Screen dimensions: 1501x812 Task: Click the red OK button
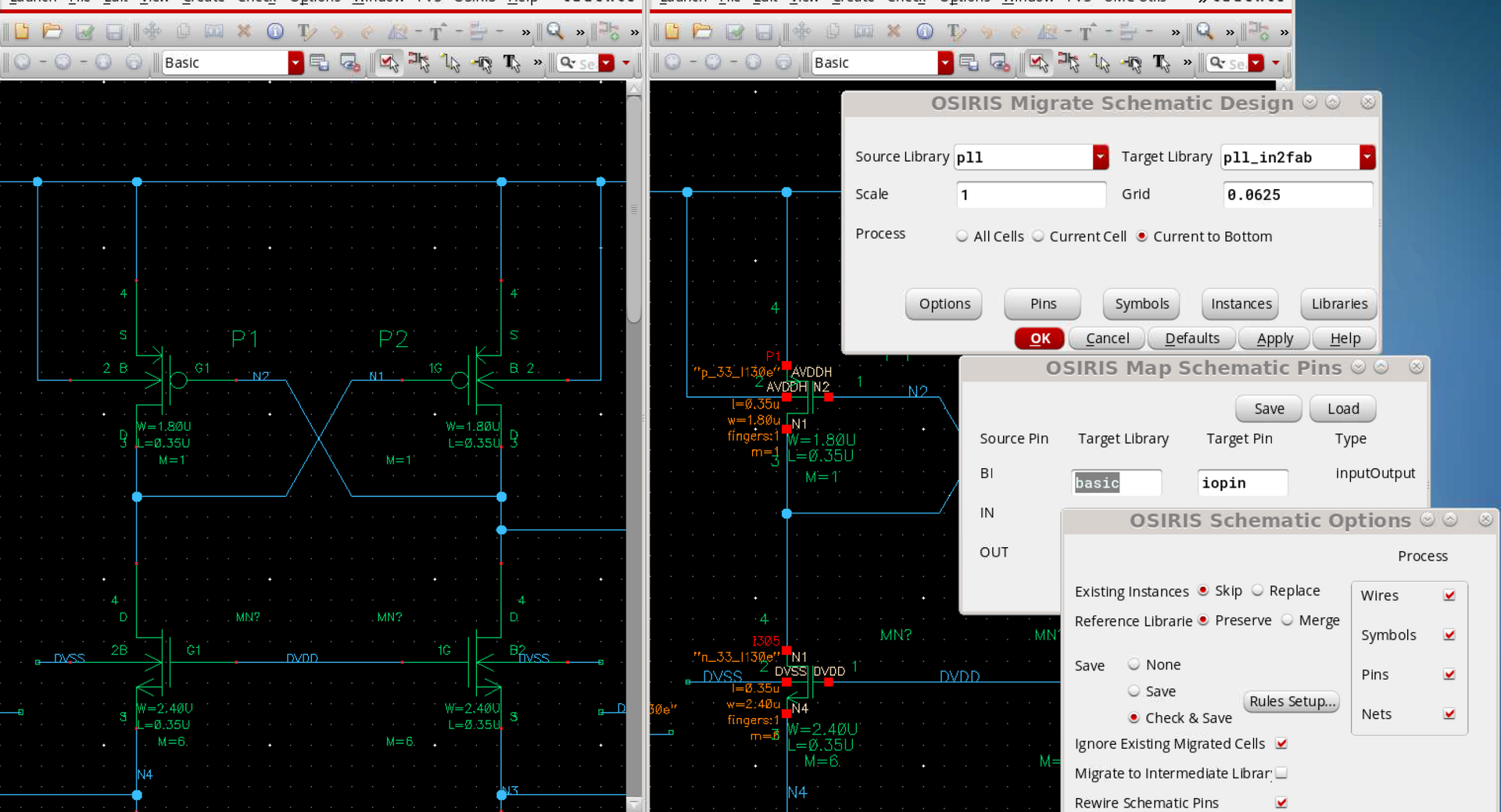click(1040, 338)
